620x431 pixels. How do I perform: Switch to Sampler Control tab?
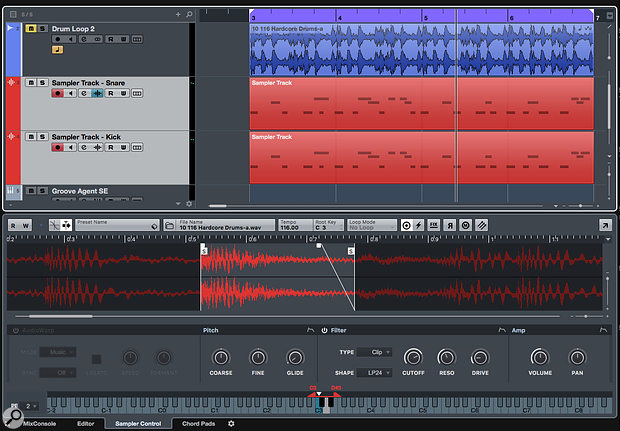click(x=138, y=423)
